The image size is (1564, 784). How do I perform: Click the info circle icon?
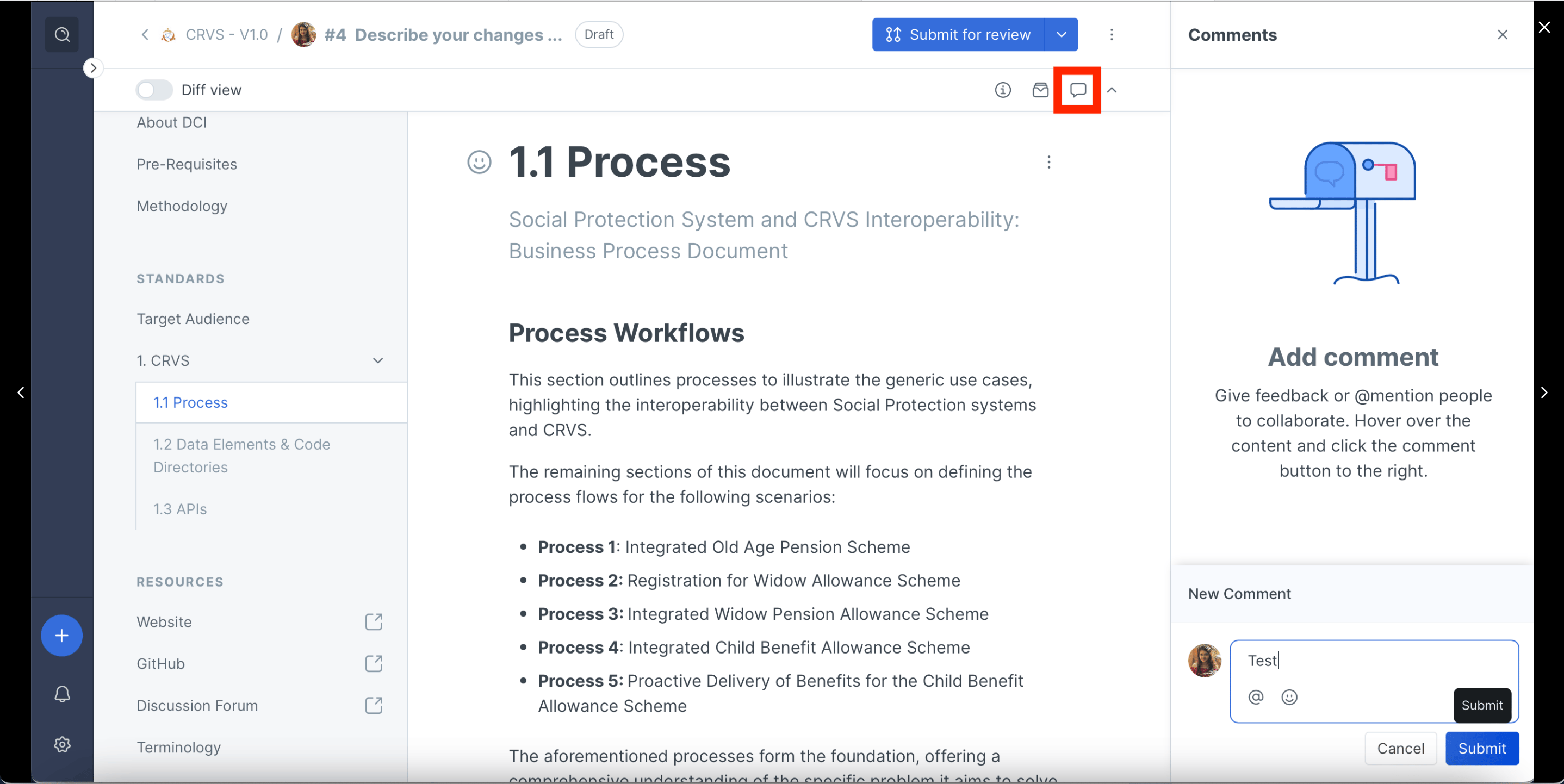(x=1002, y=90)
